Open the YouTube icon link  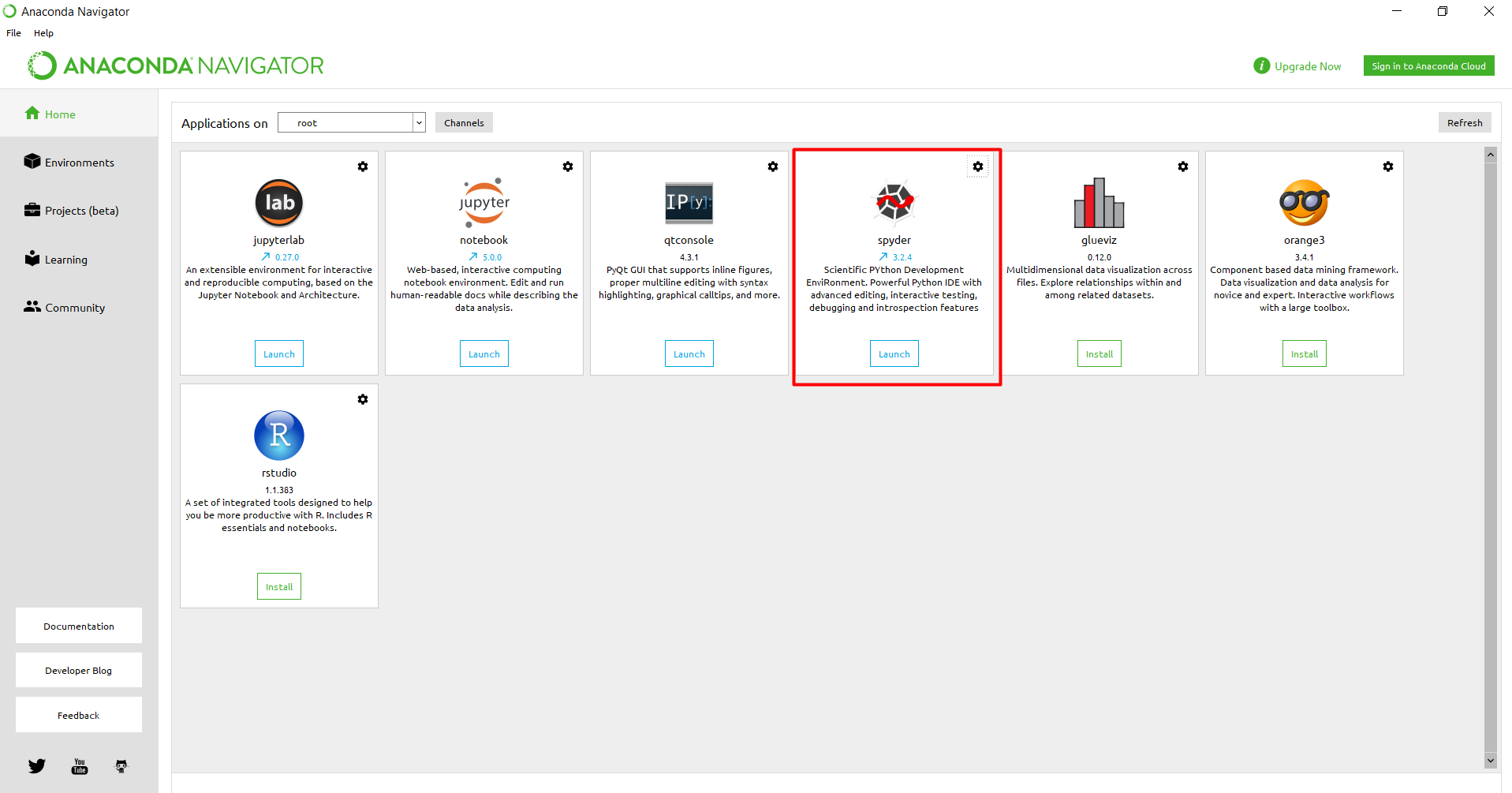(80, 766)
